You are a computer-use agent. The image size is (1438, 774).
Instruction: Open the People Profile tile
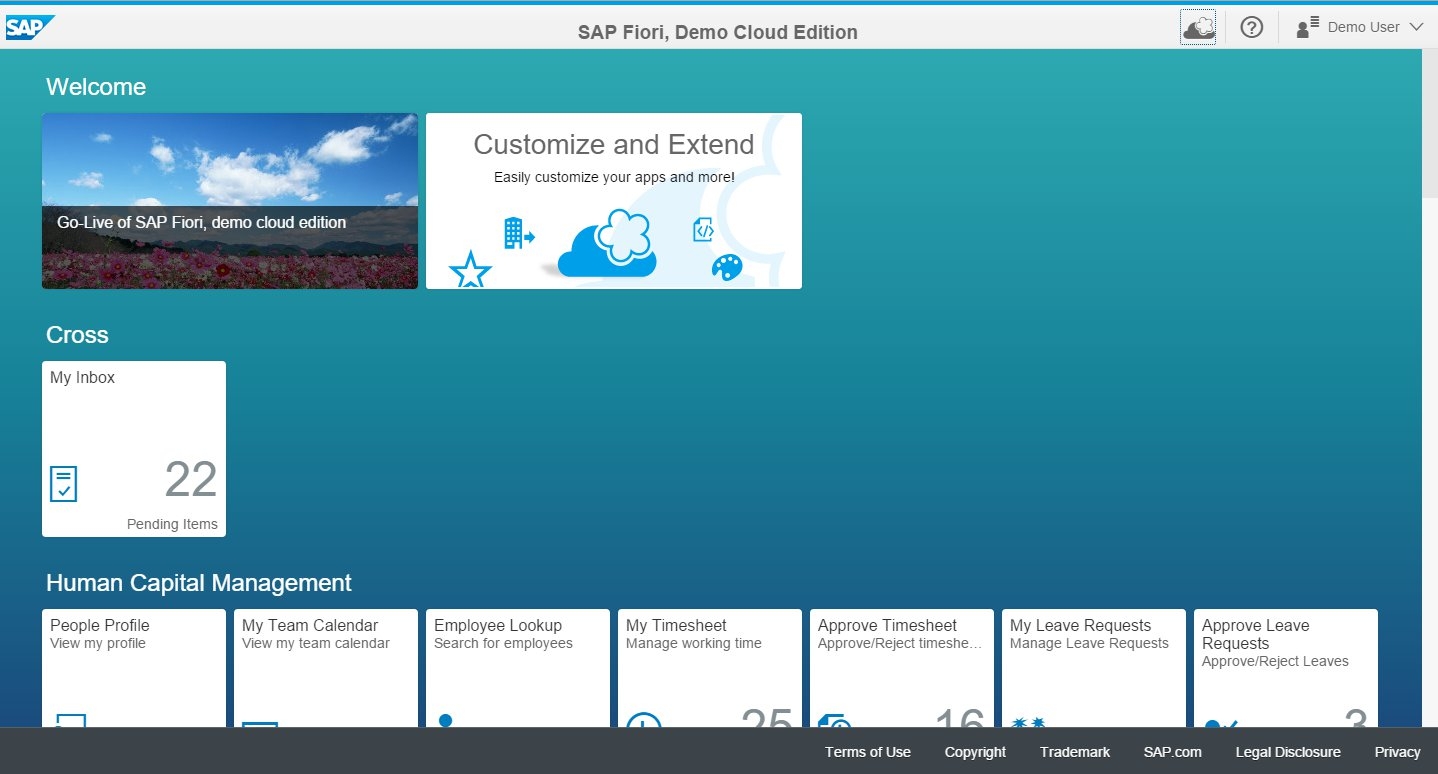[134, 668]
